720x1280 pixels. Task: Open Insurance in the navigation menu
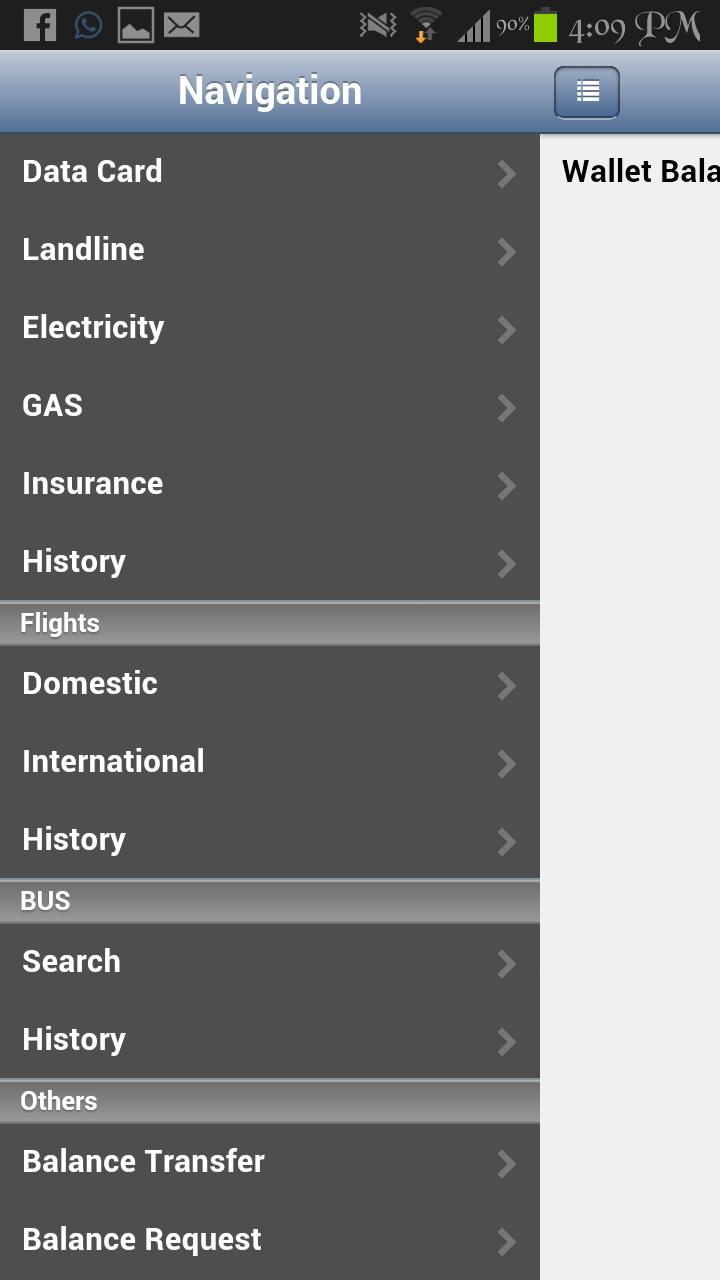[x=93, y=484]
